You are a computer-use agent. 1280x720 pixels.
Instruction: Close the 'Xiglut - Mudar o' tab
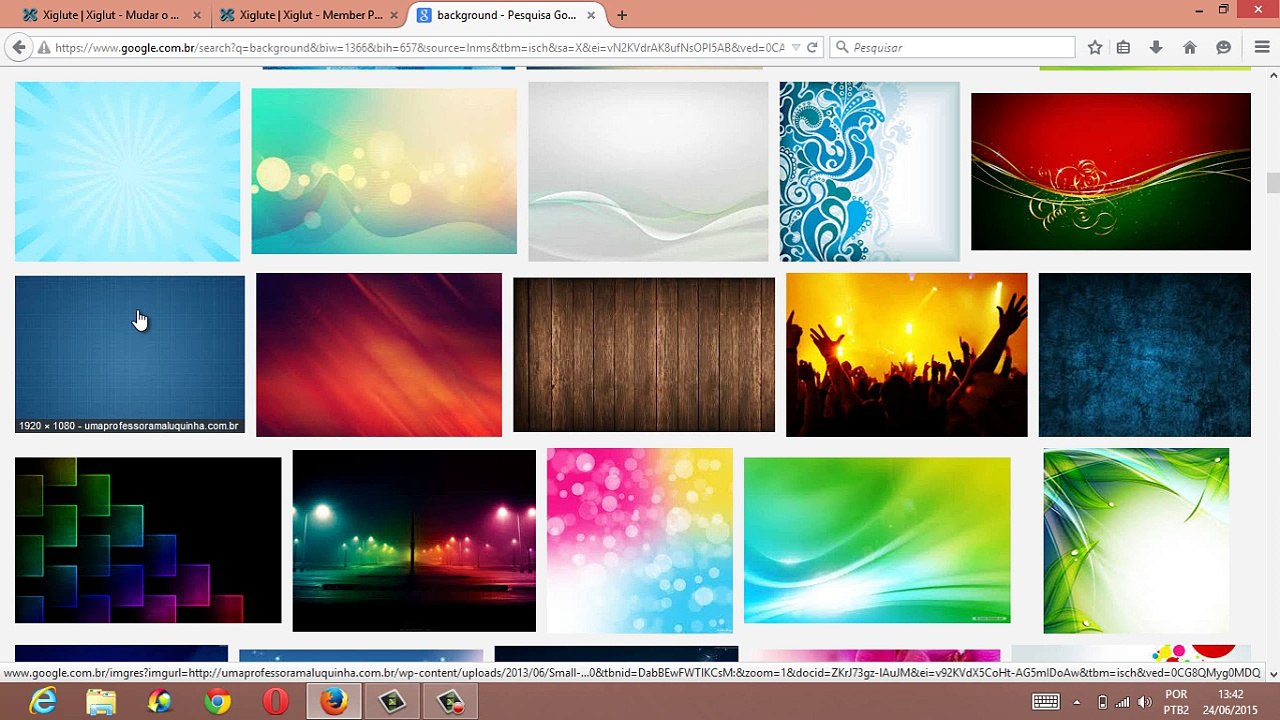(x=197, y=15)
